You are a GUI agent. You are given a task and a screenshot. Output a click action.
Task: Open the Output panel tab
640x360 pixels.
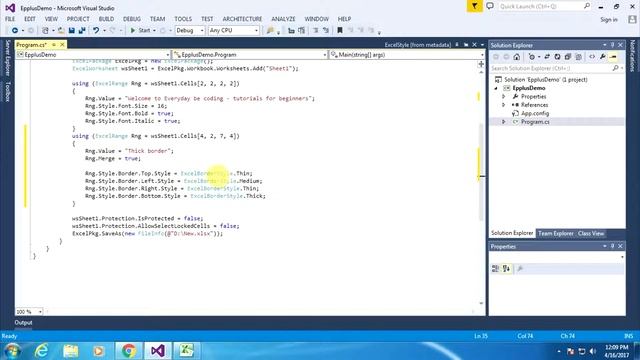[x=23, y=322]
